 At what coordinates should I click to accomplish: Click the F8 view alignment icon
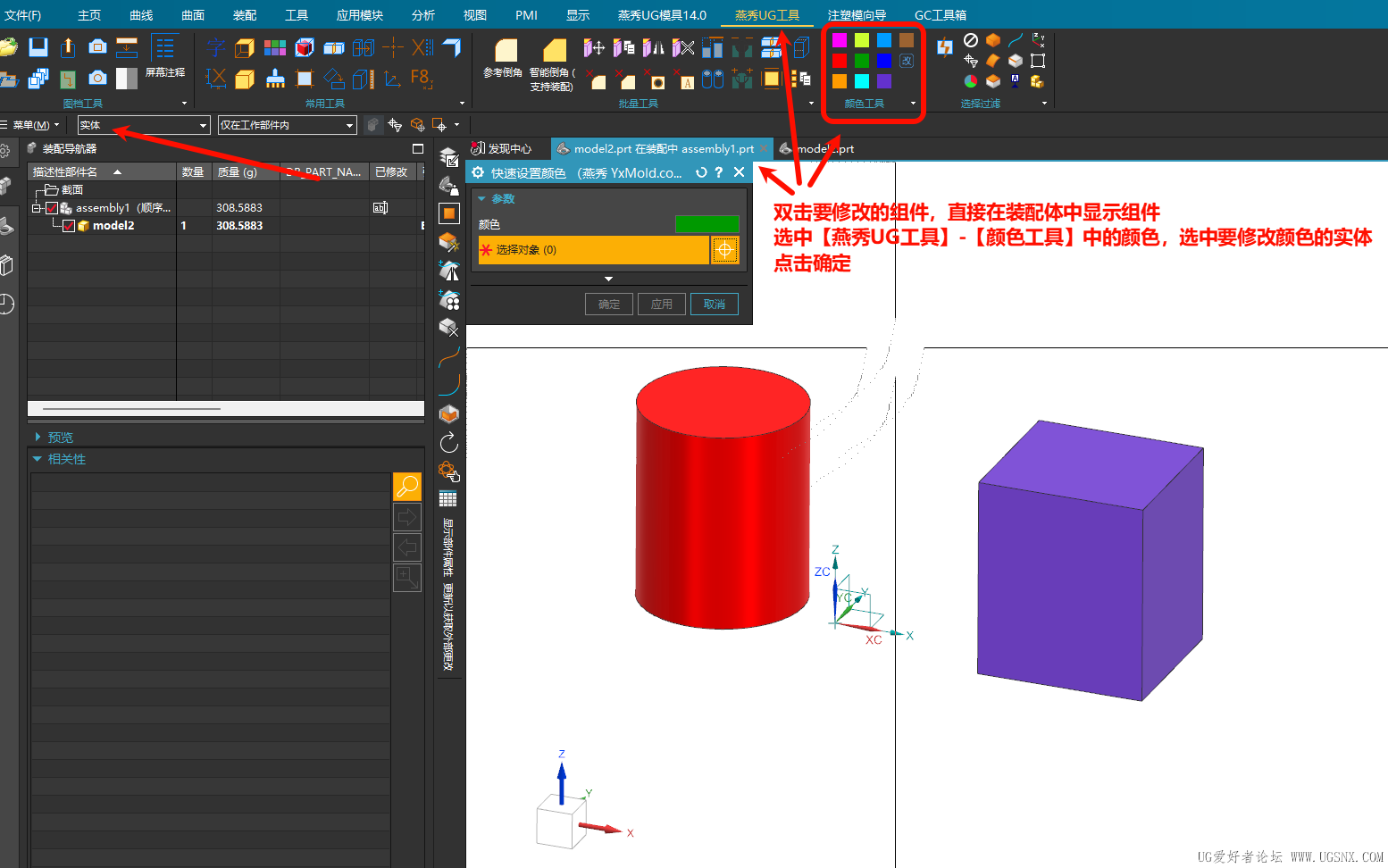[x=422, y=79]
